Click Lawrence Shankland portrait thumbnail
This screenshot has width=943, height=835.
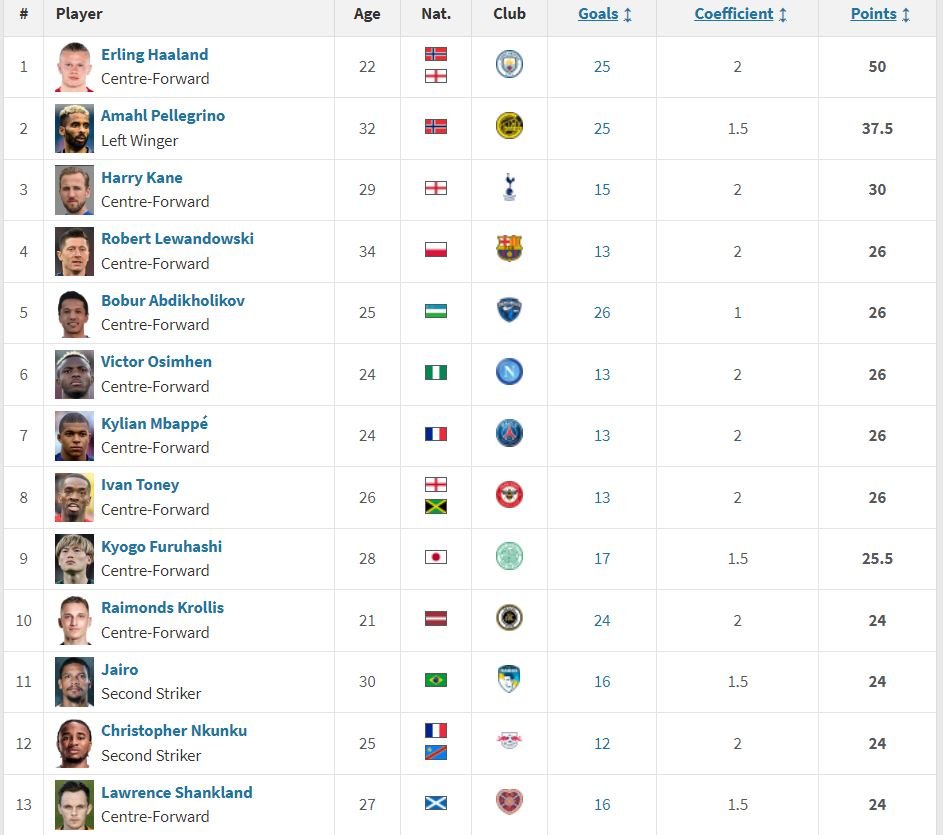[74, 805]
